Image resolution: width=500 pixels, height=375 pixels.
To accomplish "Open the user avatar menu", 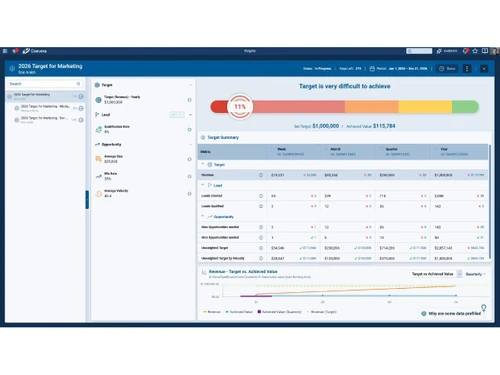I will tap(495, 51).
